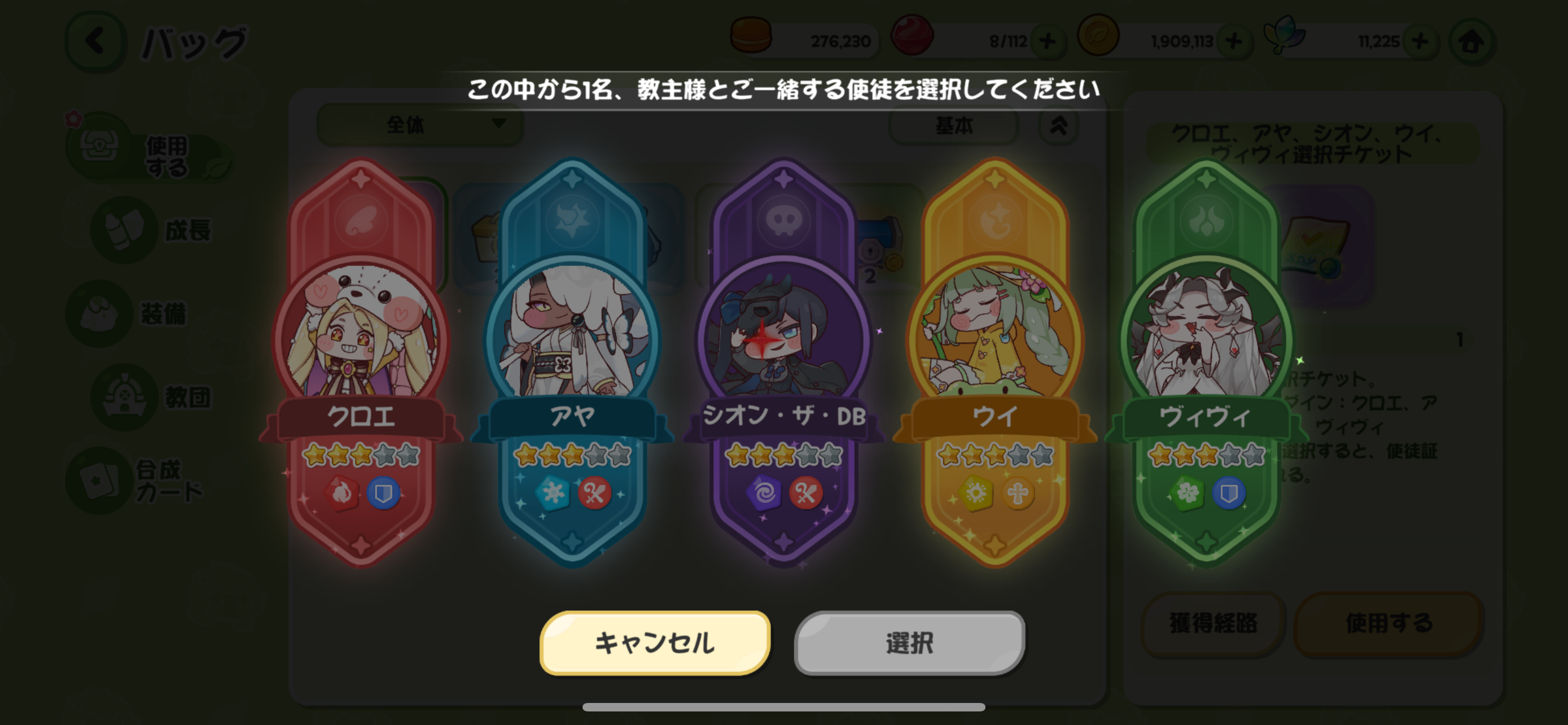Tap the skull badge atop シオン・ザ・DB card

pyautogui.click(x=783, y=220)
